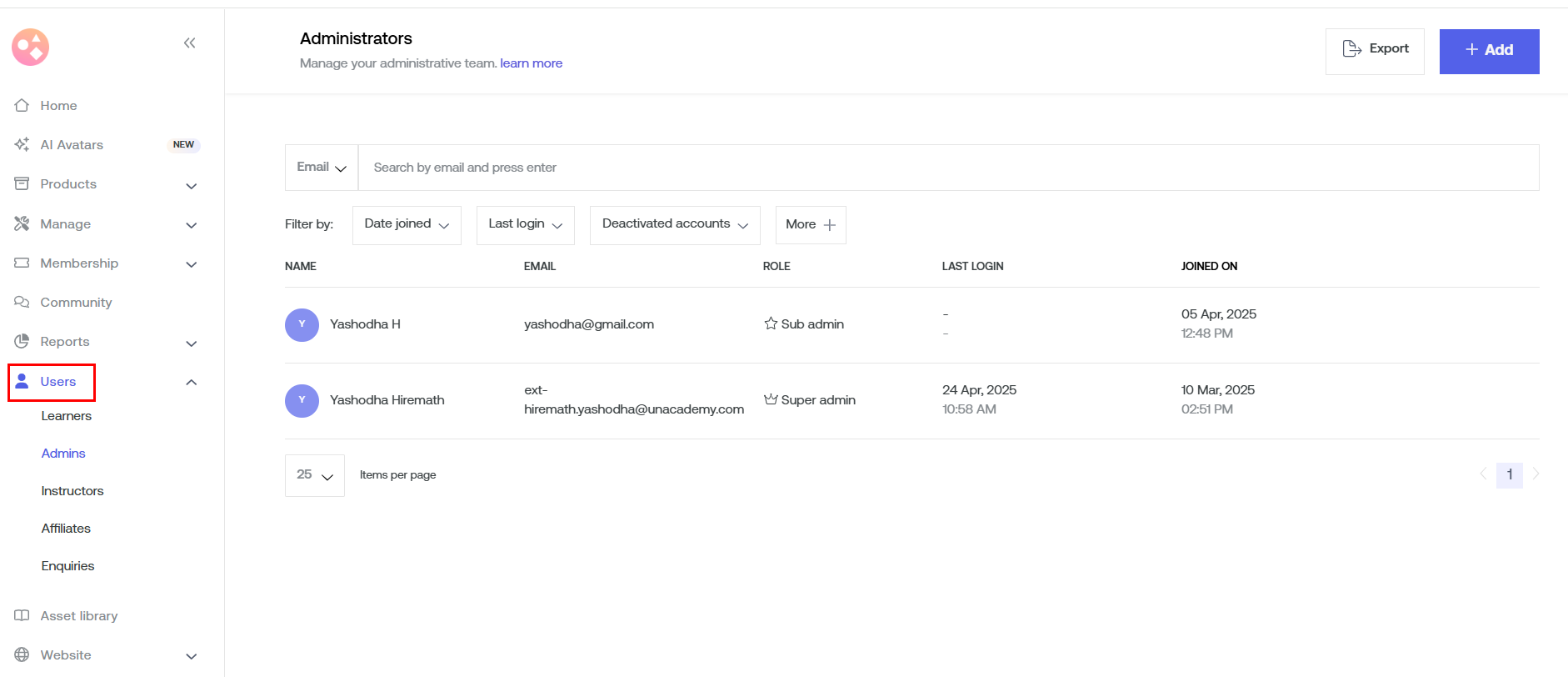Viewport: 1568px width, 677px height.
Task: Open AI Avatars sparkle icon
Action: [x=22, y=145]
